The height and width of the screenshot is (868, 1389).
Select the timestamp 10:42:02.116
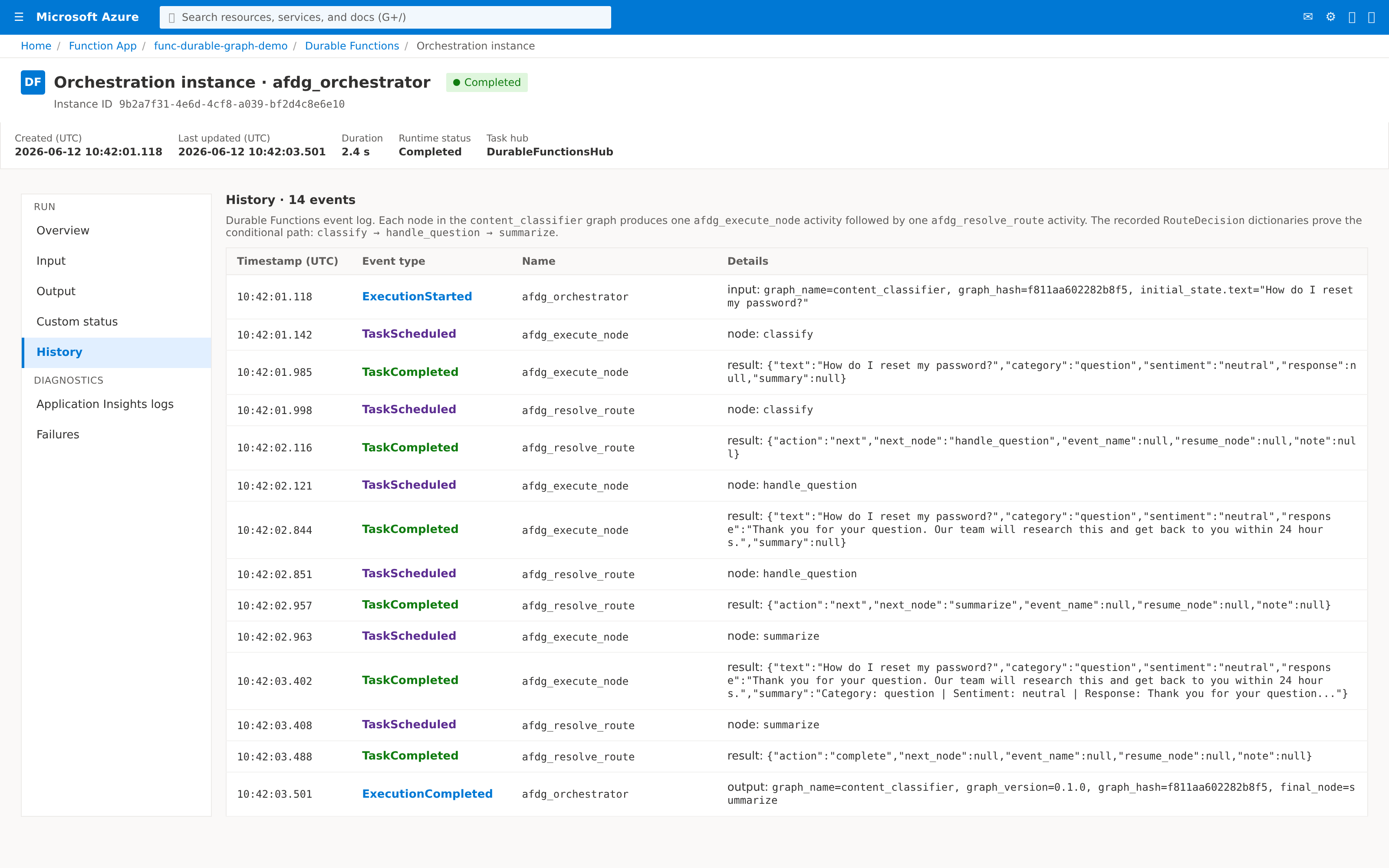(x=274, y=448)
